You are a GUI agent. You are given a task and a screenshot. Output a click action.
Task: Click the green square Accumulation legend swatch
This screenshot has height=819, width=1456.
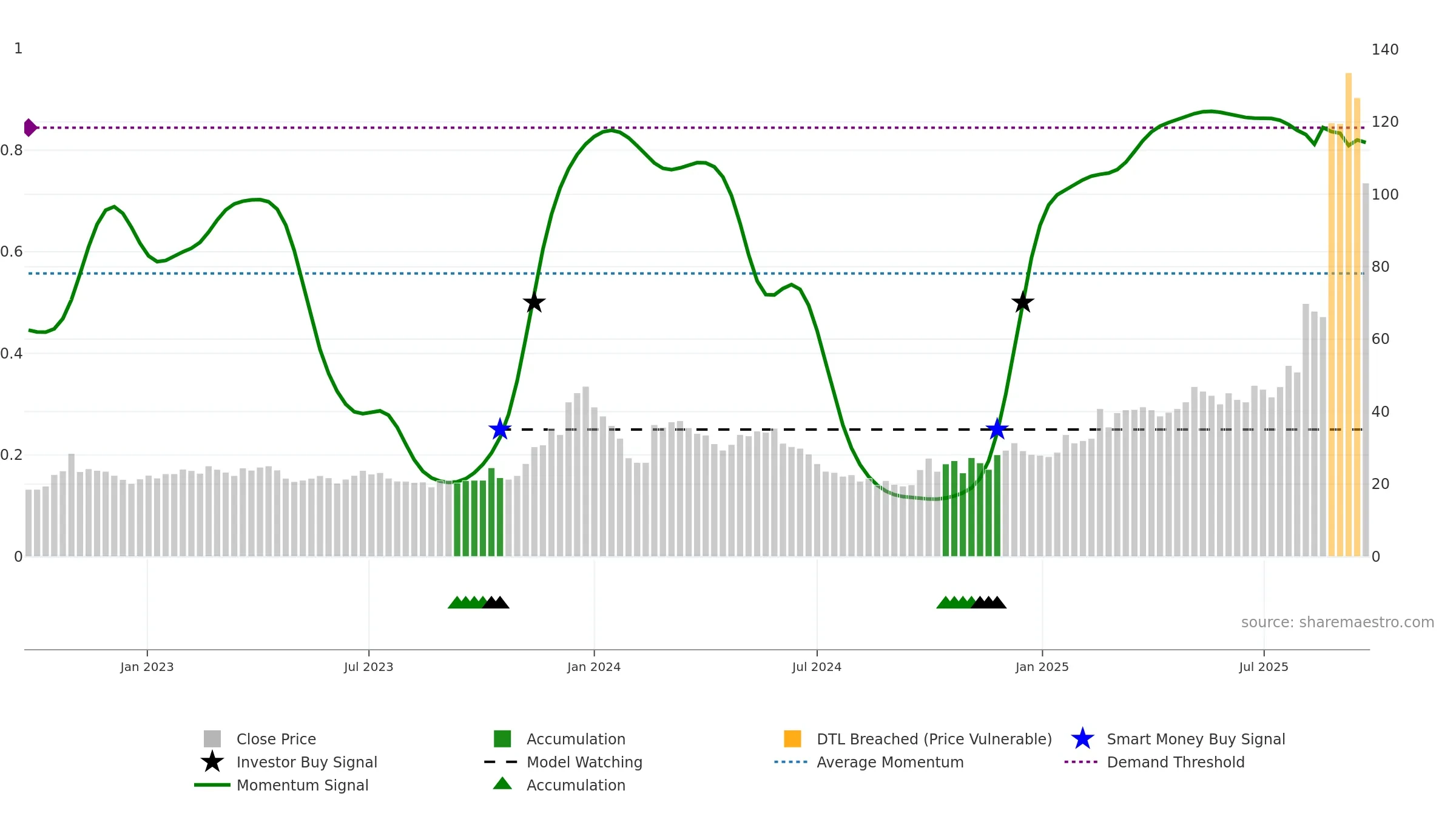point(502,739)
